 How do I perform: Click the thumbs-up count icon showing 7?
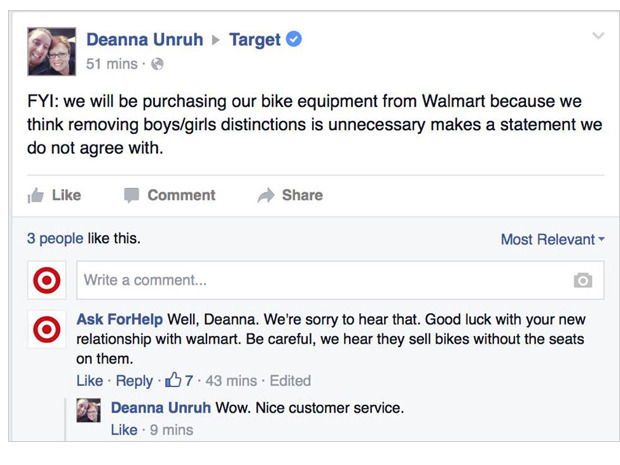click(173, 380)
